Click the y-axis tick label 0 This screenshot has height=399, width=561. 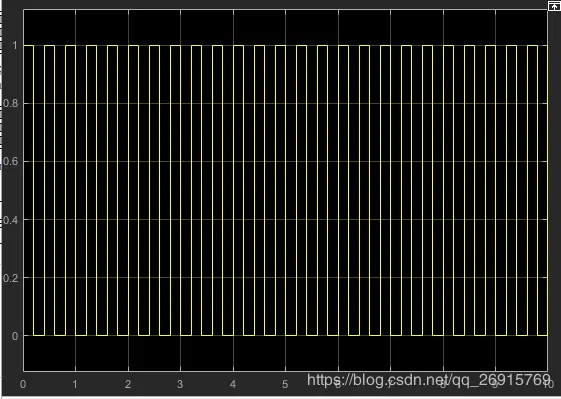pyautogui.click(x=15, y=336)
